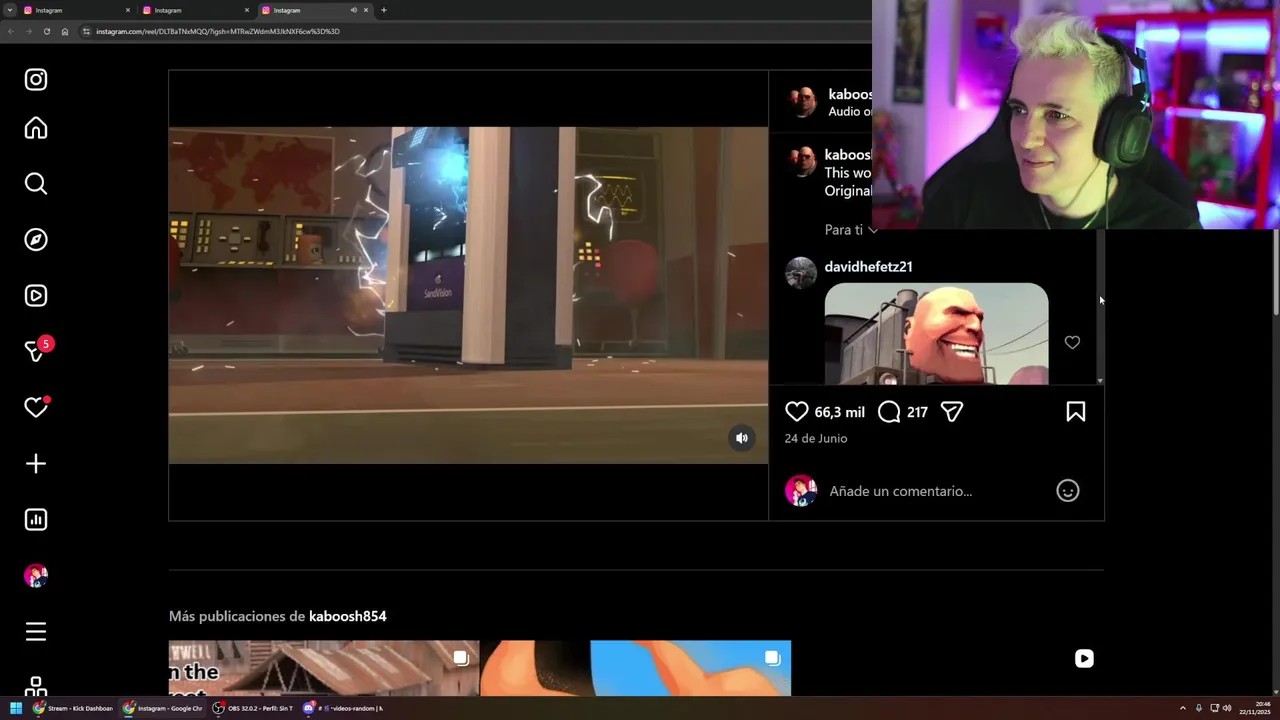Click the comments panel scrollbar
The height and width of the screenshot is (720, 1280).
(x=1100, y=305)
